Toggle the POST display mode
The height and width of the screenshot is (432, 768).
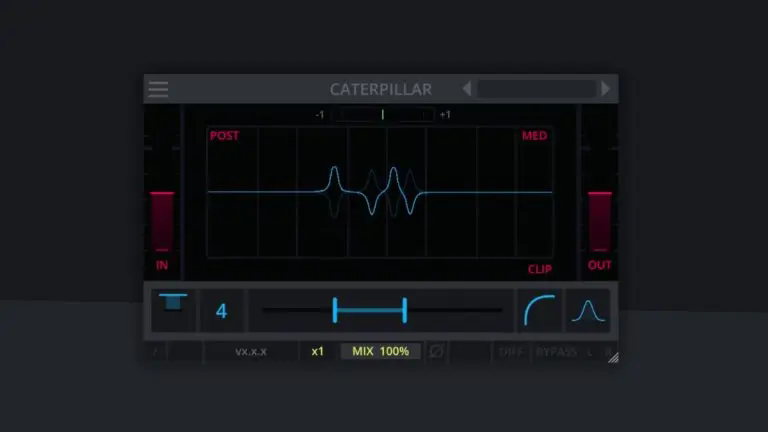pyautogui.click(x=224, y=136)
